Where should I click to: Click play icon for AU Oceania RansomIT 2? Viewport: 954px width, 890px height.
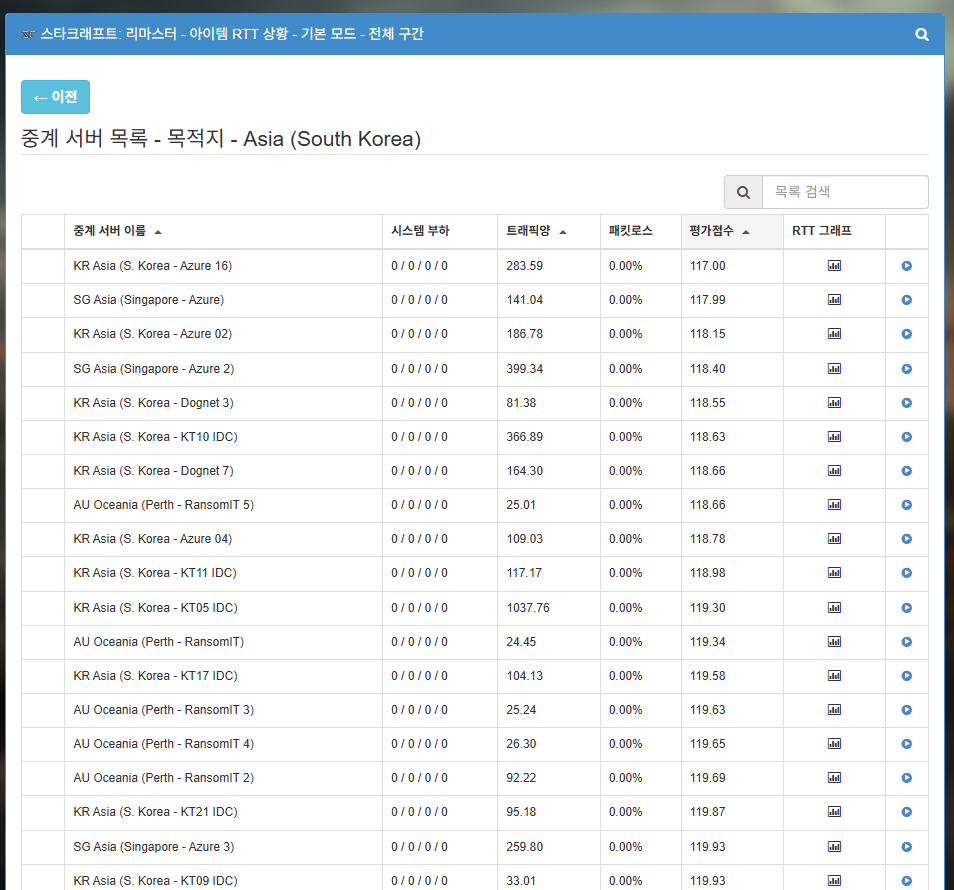(907, 778)
